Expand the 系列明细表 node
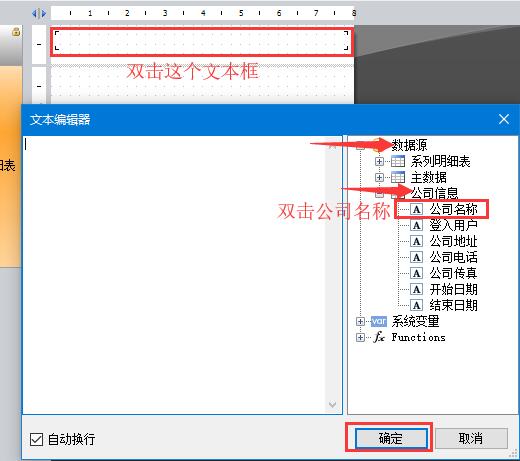The height and width of the screenshot is (461, 520). [x=379, y=161]
